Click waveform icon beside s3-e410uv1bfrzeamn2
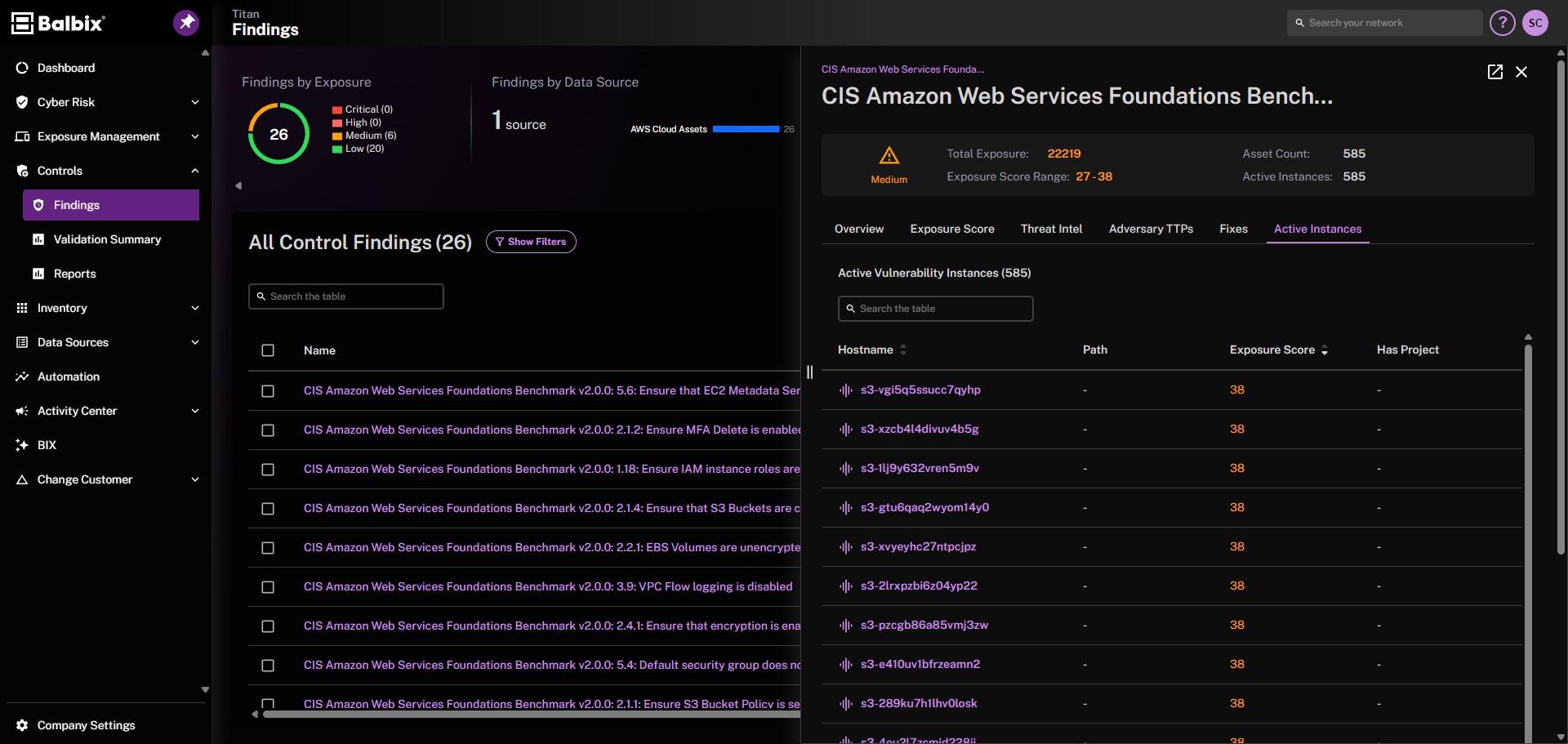The image size is (1568, 744). pos(846,665)
